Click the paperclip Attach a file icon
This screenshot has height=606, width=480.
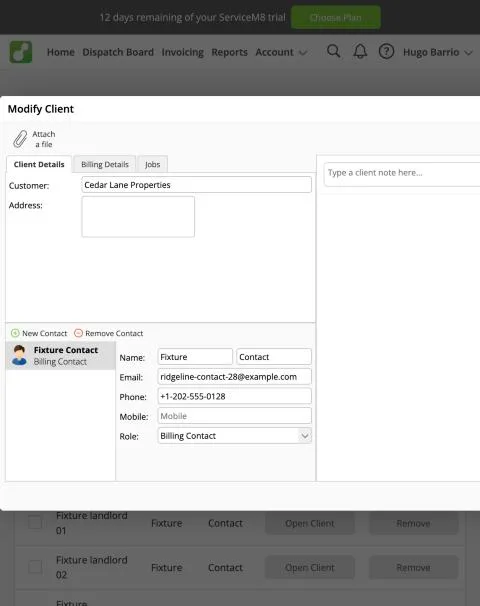pos(20,139)
